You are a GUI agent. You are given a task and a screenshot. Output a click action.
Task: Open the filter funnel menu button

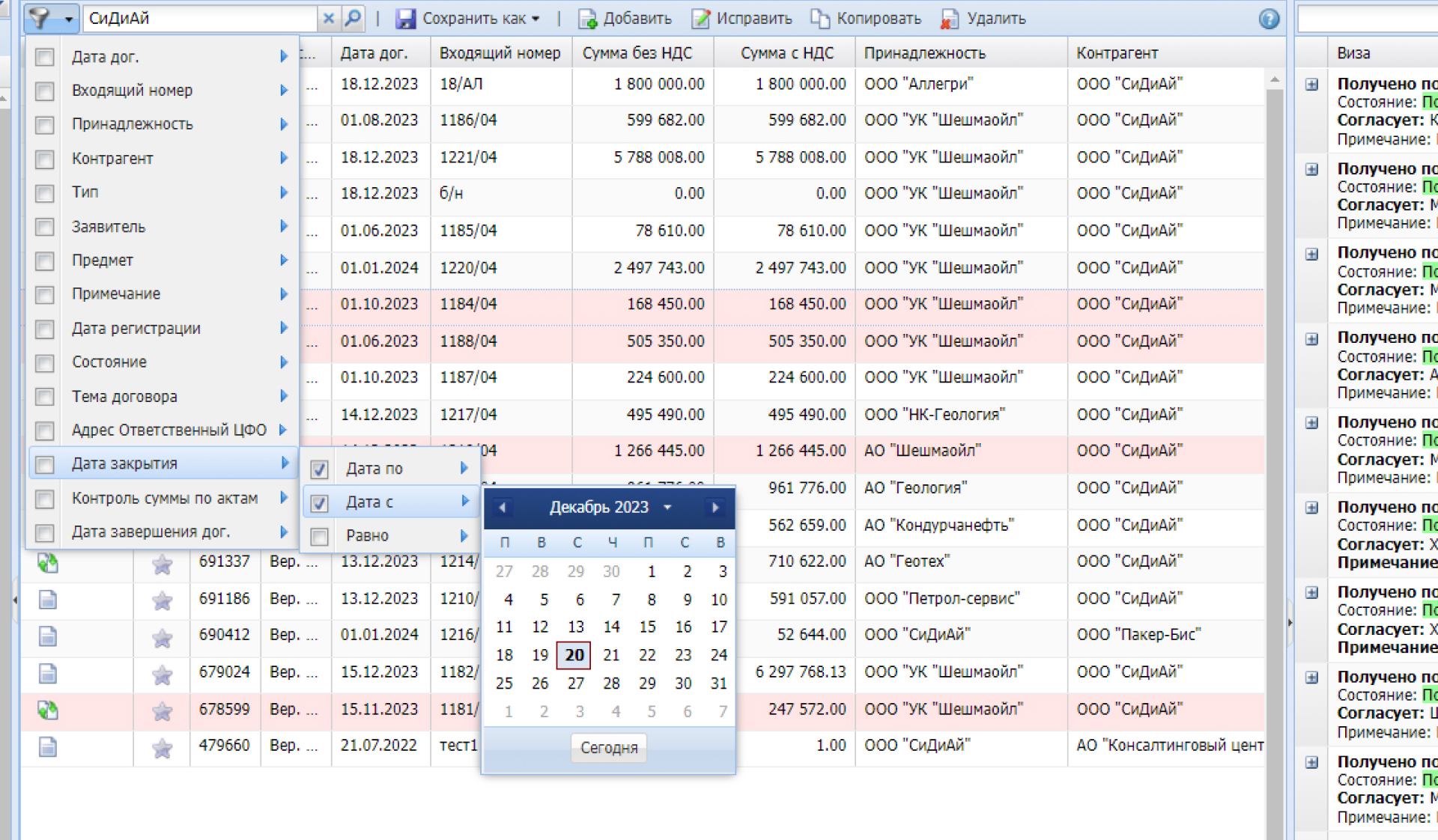[x=51, y=18]
